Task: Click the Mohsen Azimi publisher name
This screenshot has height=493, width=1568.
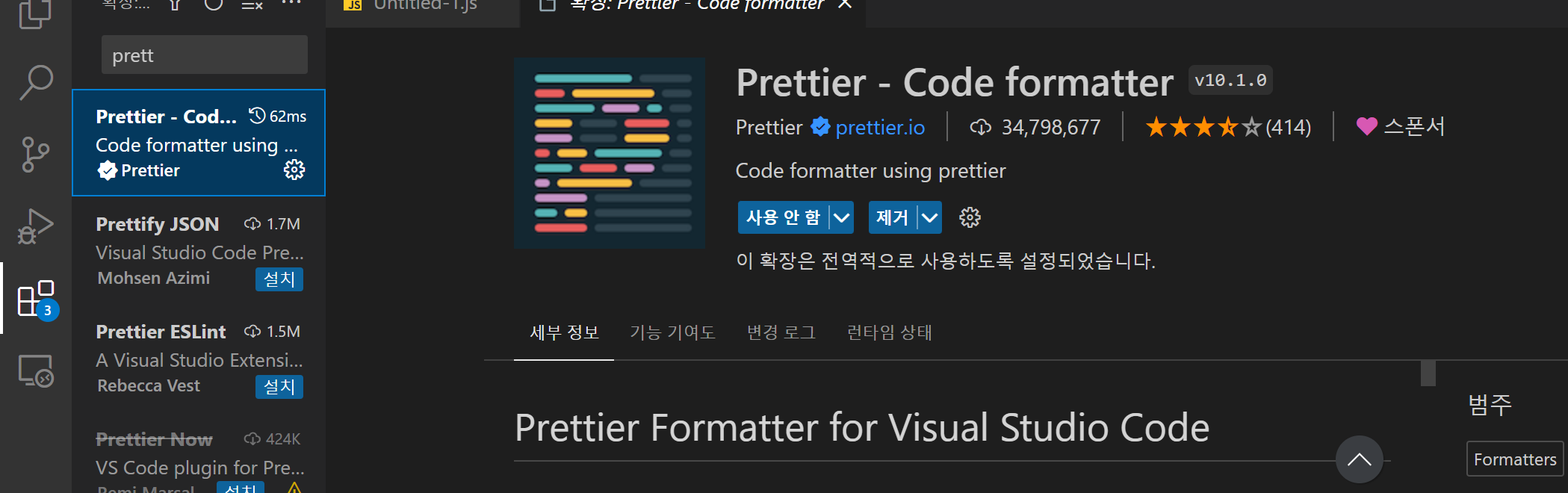Action: tap(154, 278)
